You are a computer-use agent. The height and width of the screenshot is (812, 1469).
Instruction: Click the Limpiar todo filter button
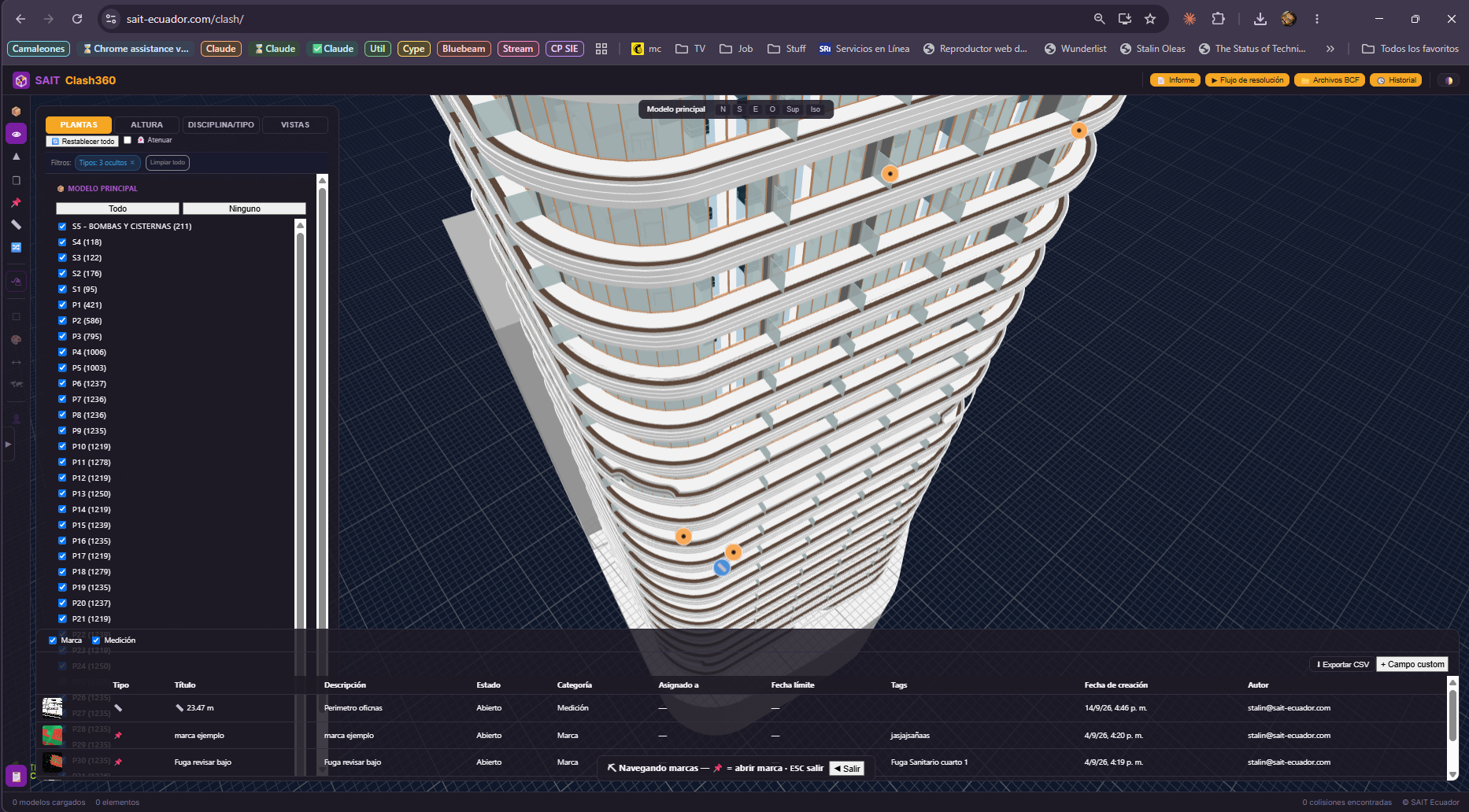[x=168, y=163]
